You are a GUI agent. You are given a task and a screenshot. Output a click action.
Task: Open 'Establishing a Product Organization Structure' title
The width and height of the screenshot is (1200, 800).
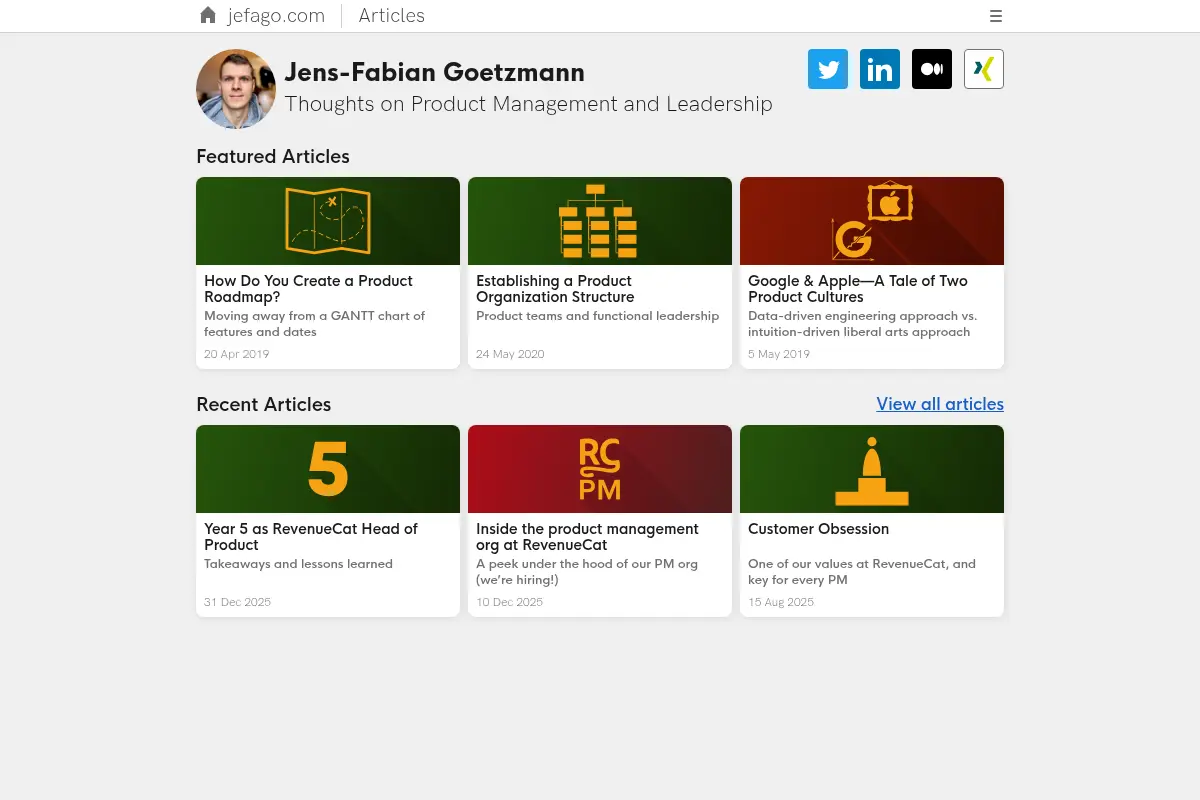point(555,289)
